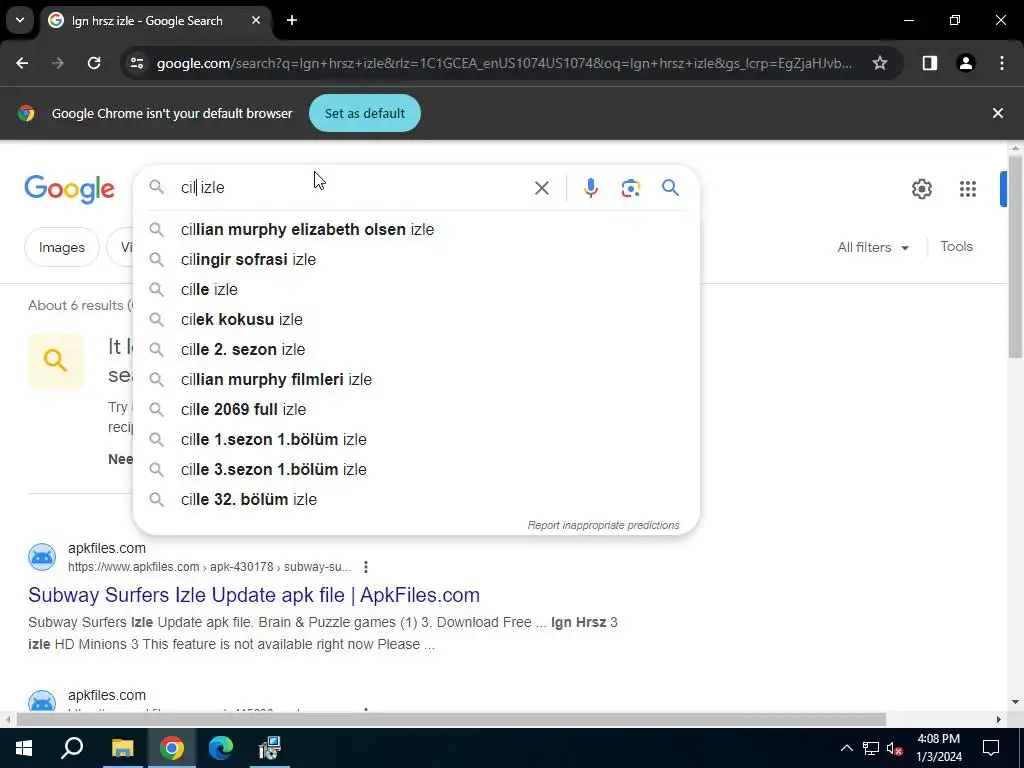Image resolution: width=1024 pixels, height=768 pixels.
Task: Open search Tools
Action: [x=956, y=246]
